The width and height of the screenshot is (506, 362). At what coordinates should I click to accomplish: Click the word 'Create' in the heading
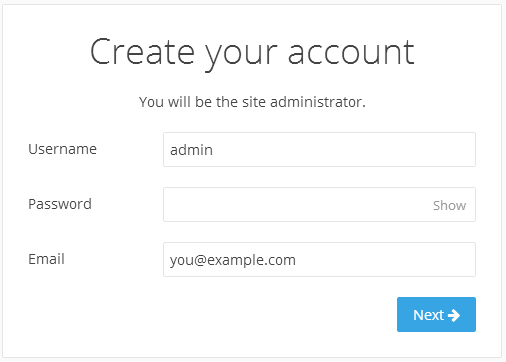[x=142, y=52]
